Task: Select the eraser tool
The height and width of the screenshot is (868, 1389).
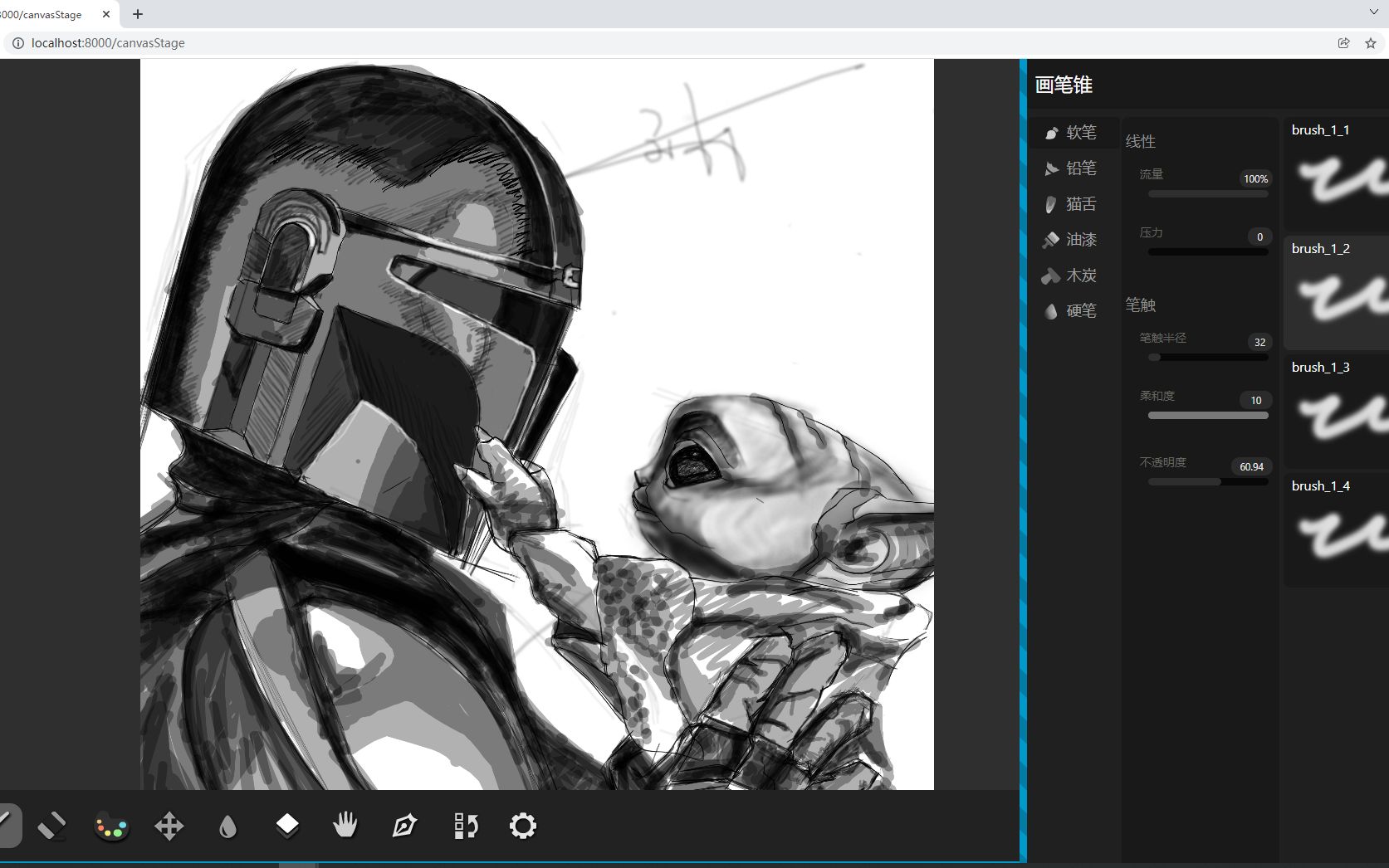Action: [x=52, y=826]
